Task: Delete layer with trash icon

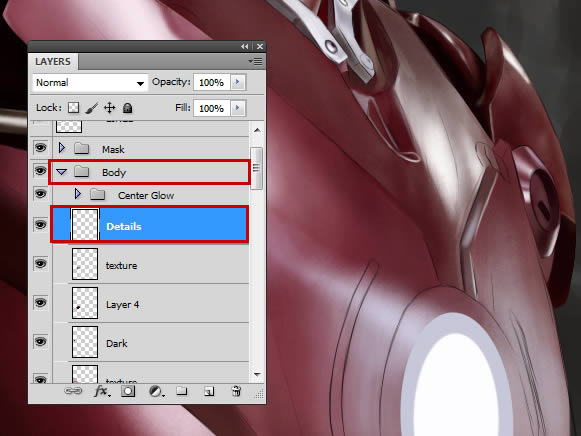Action: (x=236, y=391)
